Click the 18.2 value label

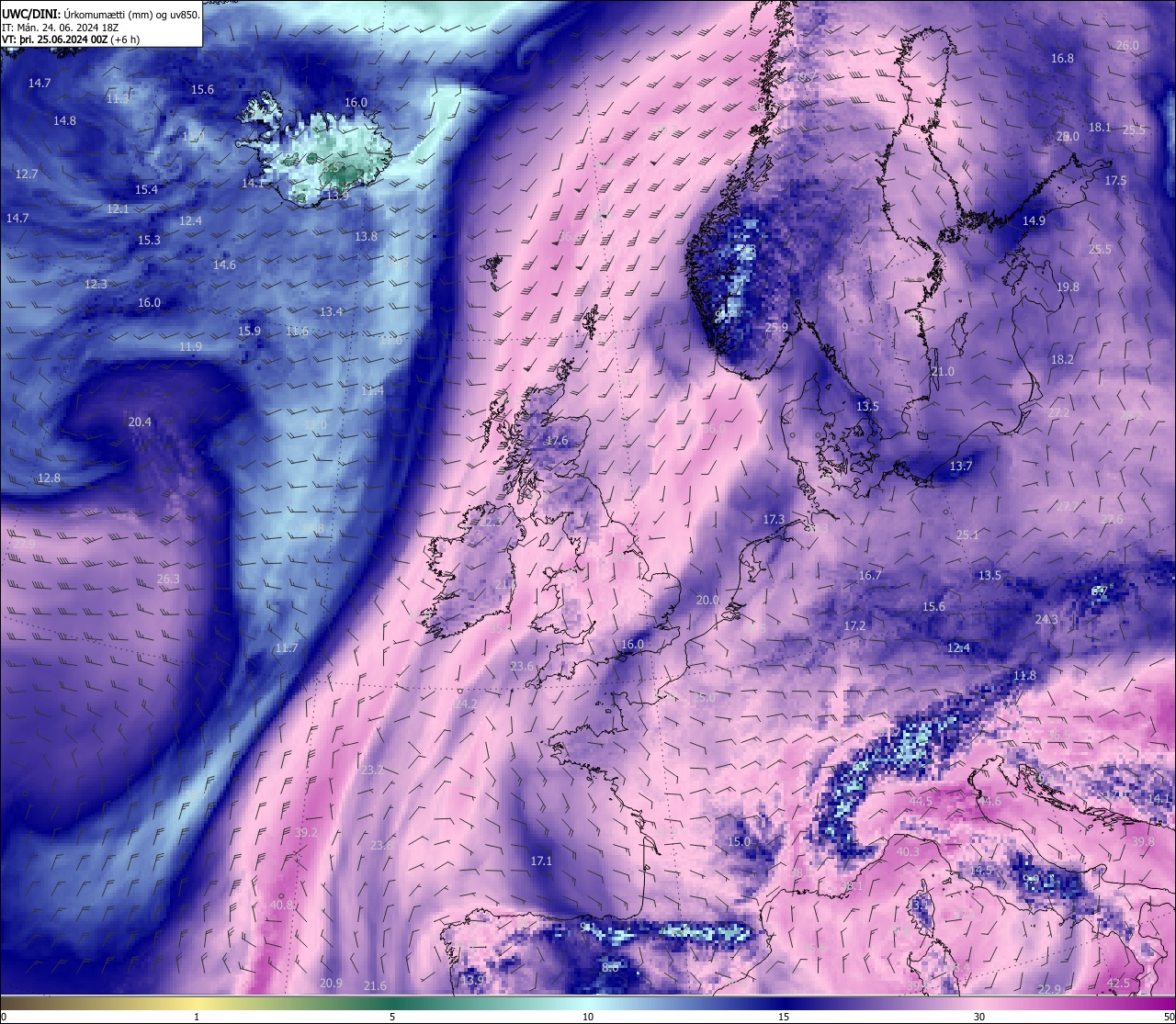pos(1062,359)
